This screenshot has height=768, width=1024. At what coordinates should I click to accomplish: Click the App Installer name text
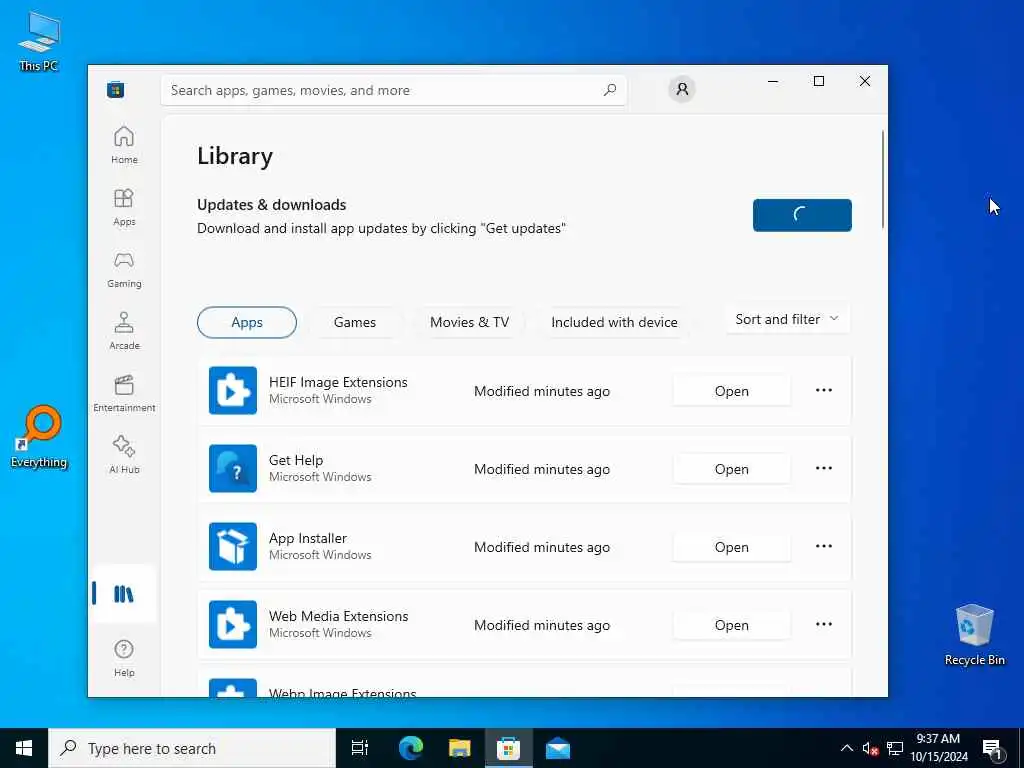[x=308, y=538]
